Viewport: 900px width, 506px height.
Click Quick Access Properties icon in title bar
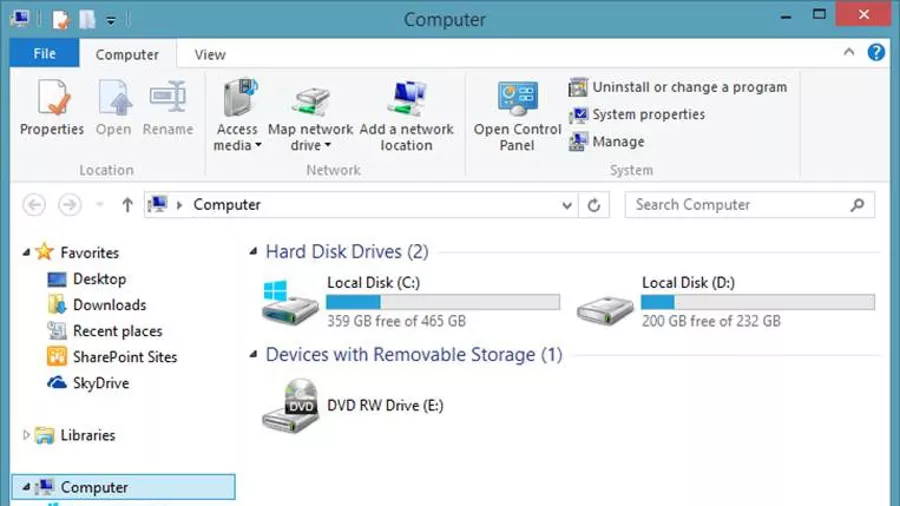(x=60, y=20)
